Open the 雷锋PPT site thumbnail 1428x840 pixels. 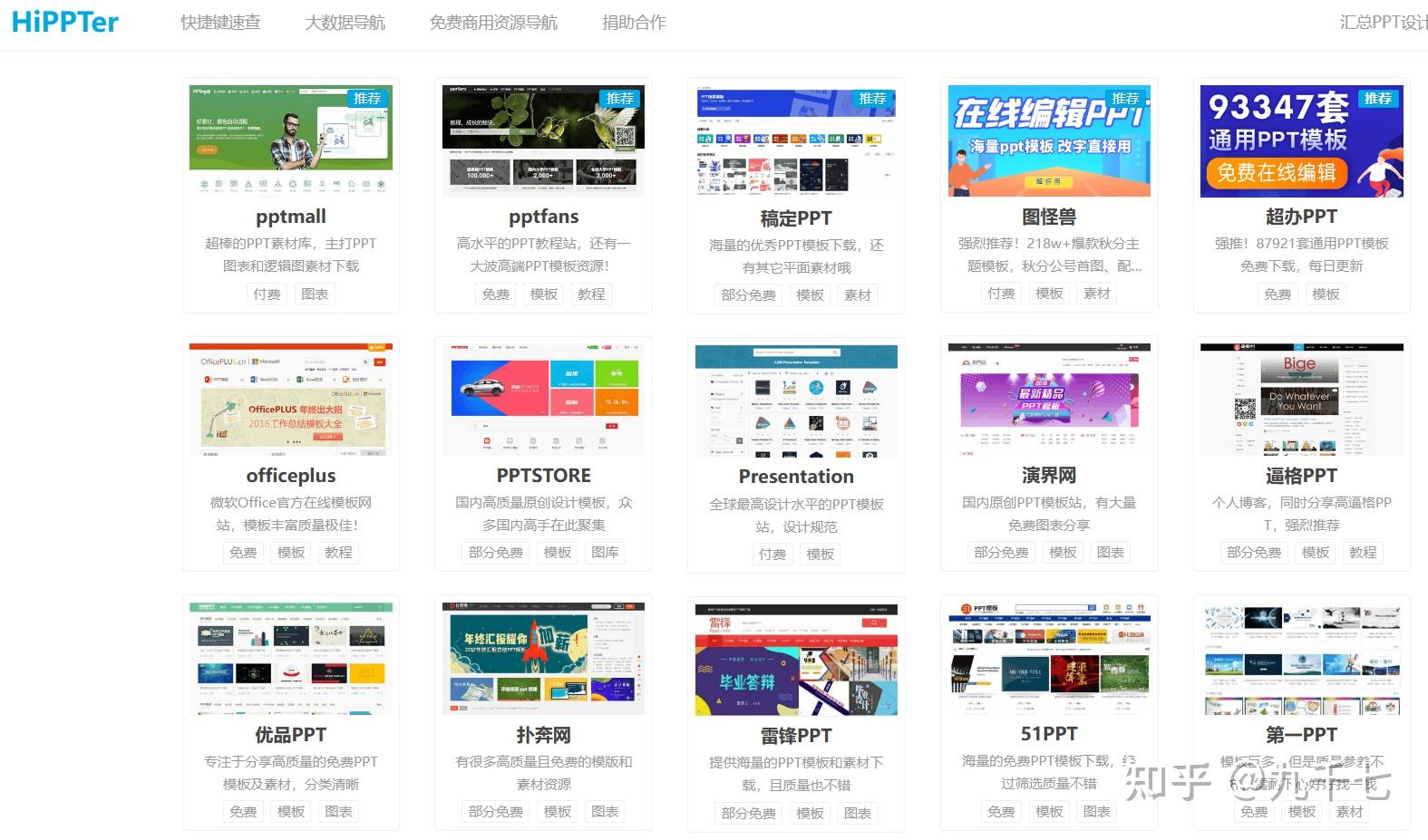point(796,660)
